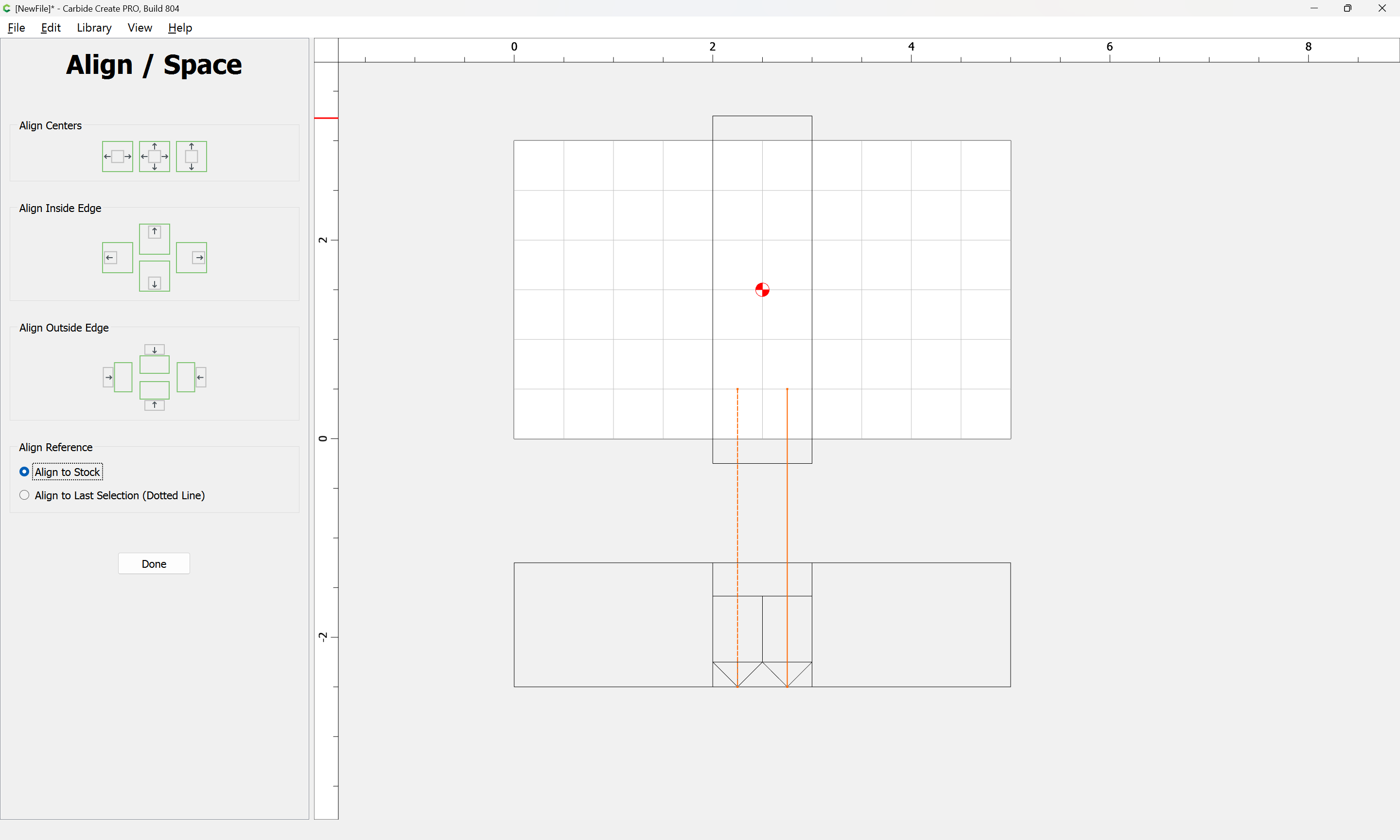Select Align to Last Selection option

pos(24,495)
